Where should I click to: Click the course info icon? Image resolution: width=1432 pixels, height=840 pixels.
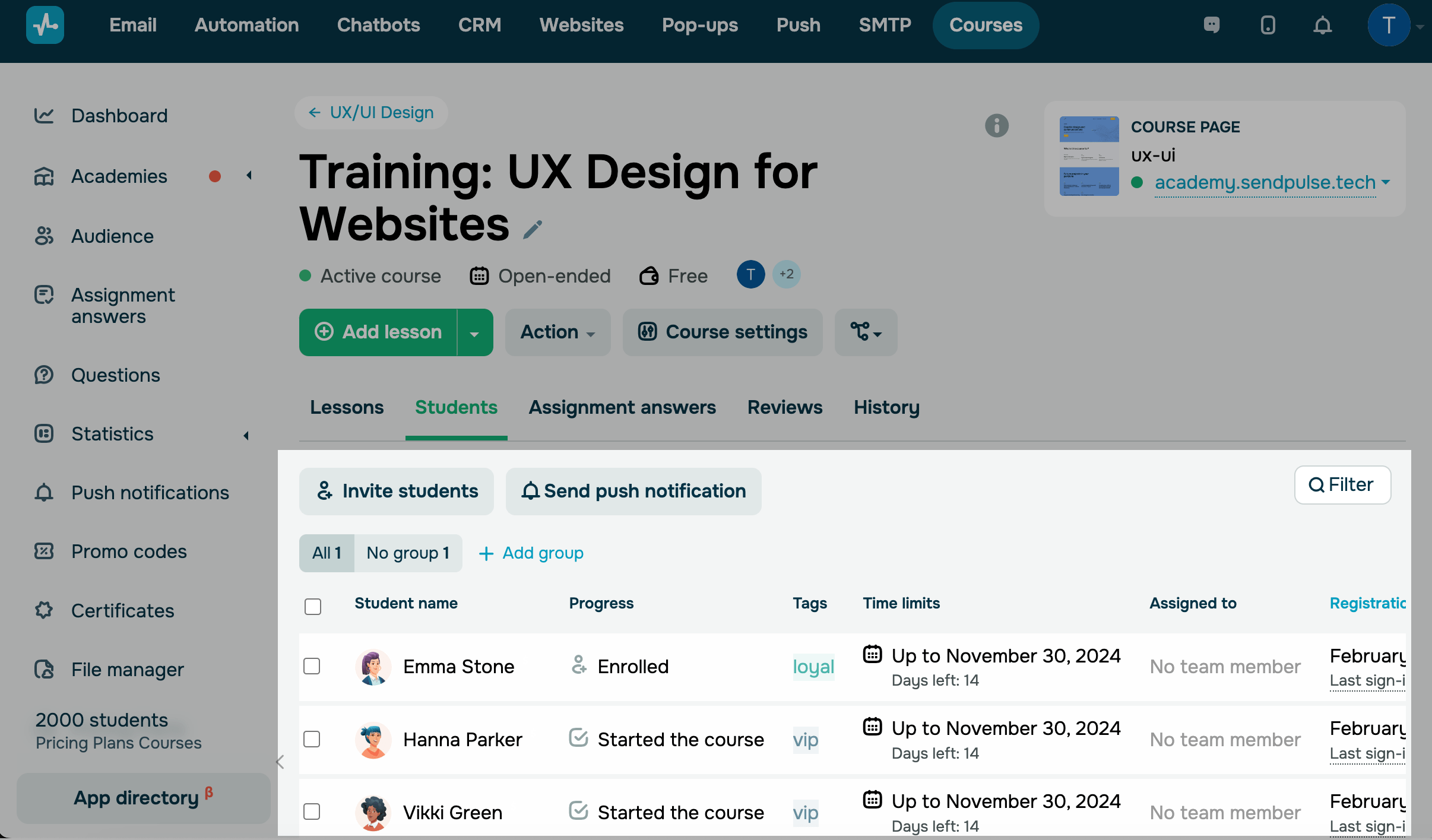996,125
